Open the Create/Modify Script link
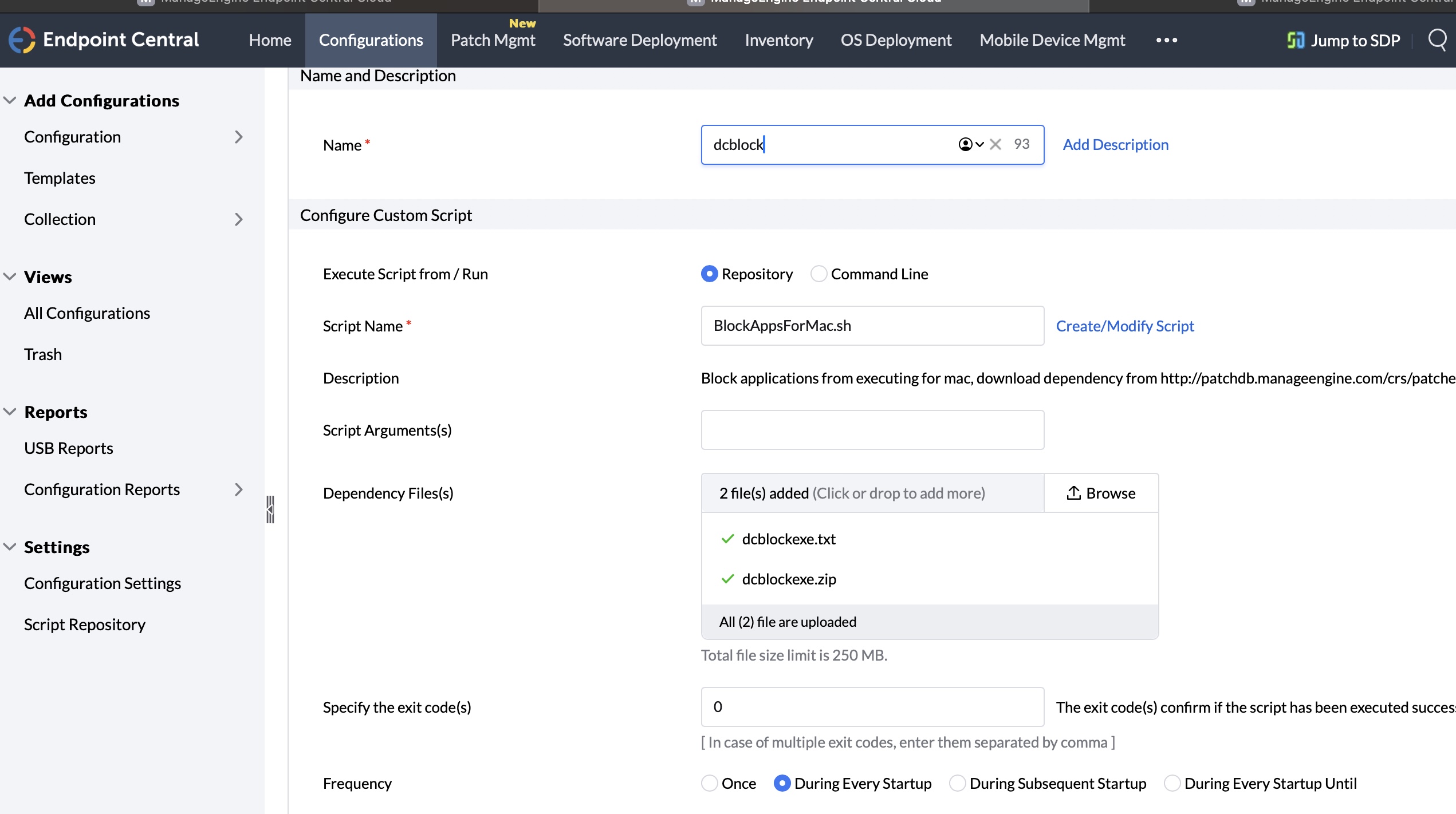Image resolution: width=1456 pixels, height=814 pixels. 1124,326
